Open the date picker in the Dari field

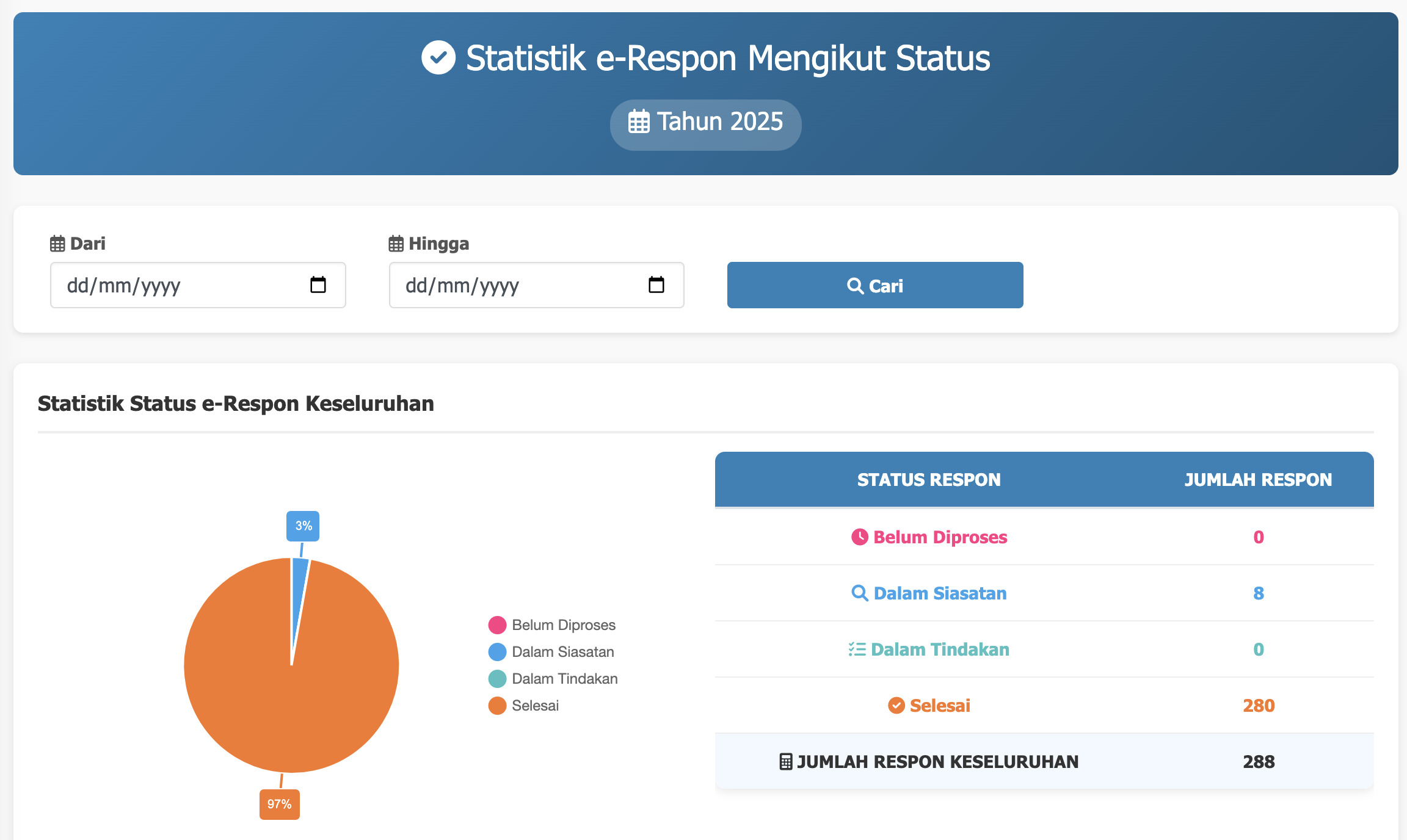coord(318,285)
